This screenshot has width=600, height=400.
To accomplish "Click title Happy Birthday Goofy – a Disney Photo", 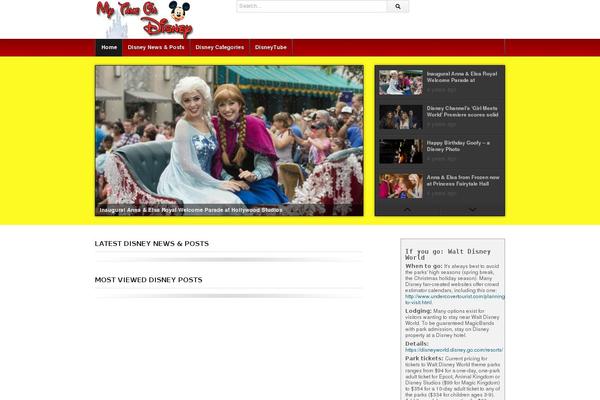I will pyautogui.click(x=458, y=146).
